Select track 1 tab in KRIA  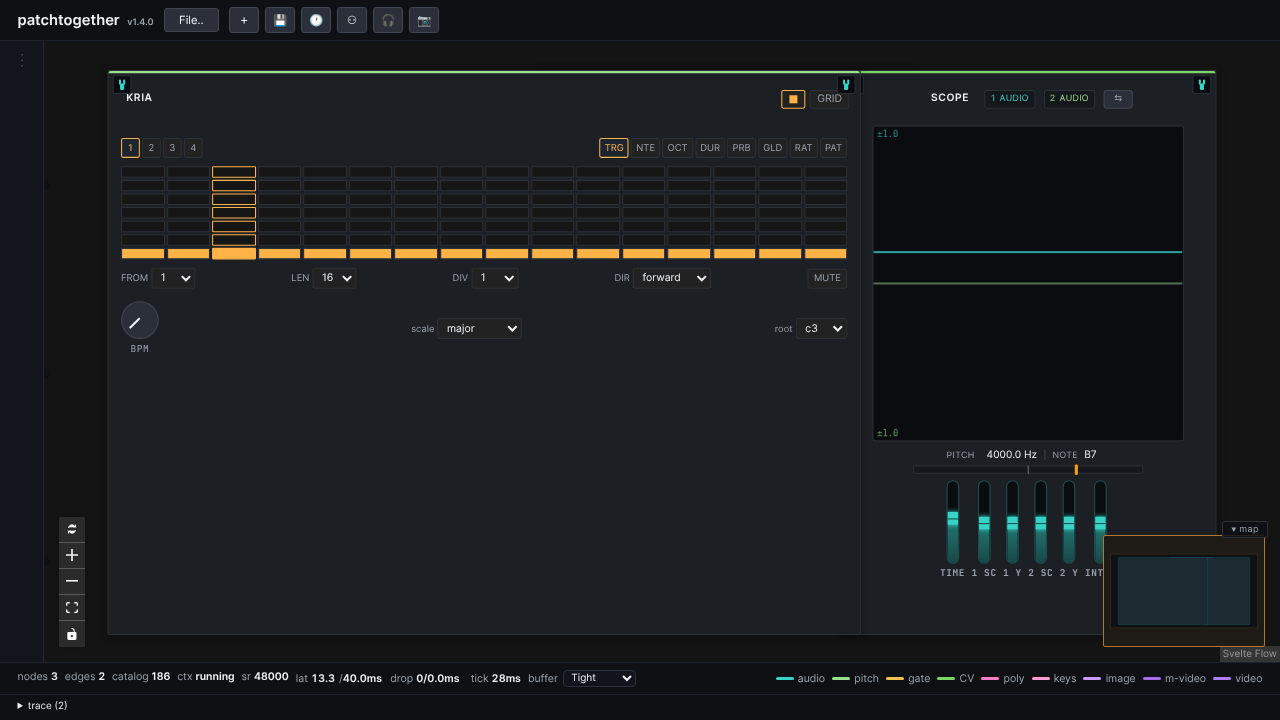tap(130, 148)
